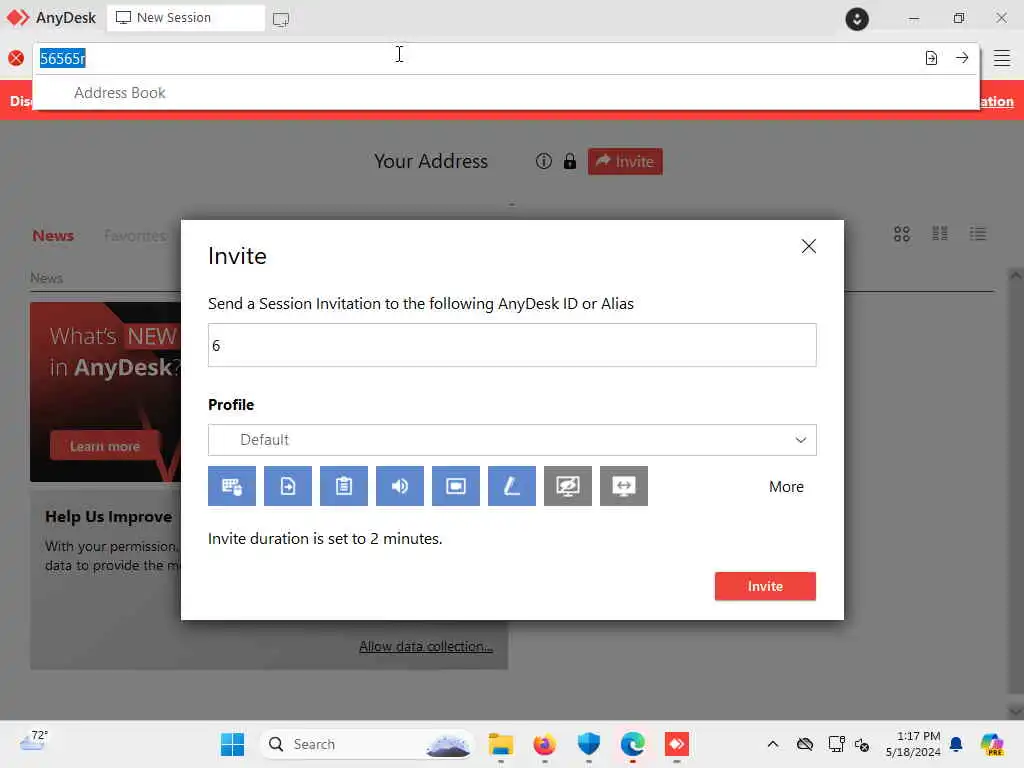Open the hamburger main menu
Viewport: 1024px width, 768px height.
(x=1002, y=58)
